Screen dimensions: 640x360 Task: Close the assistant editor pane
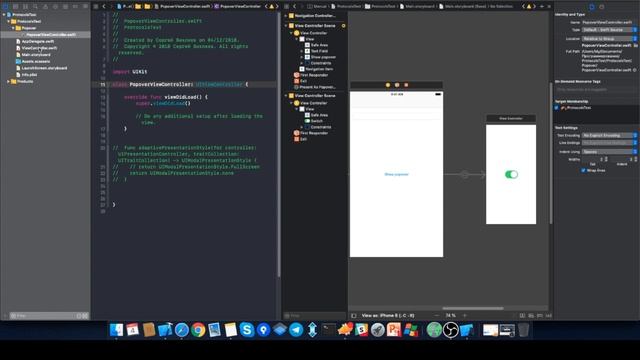[x=549, y=7]
